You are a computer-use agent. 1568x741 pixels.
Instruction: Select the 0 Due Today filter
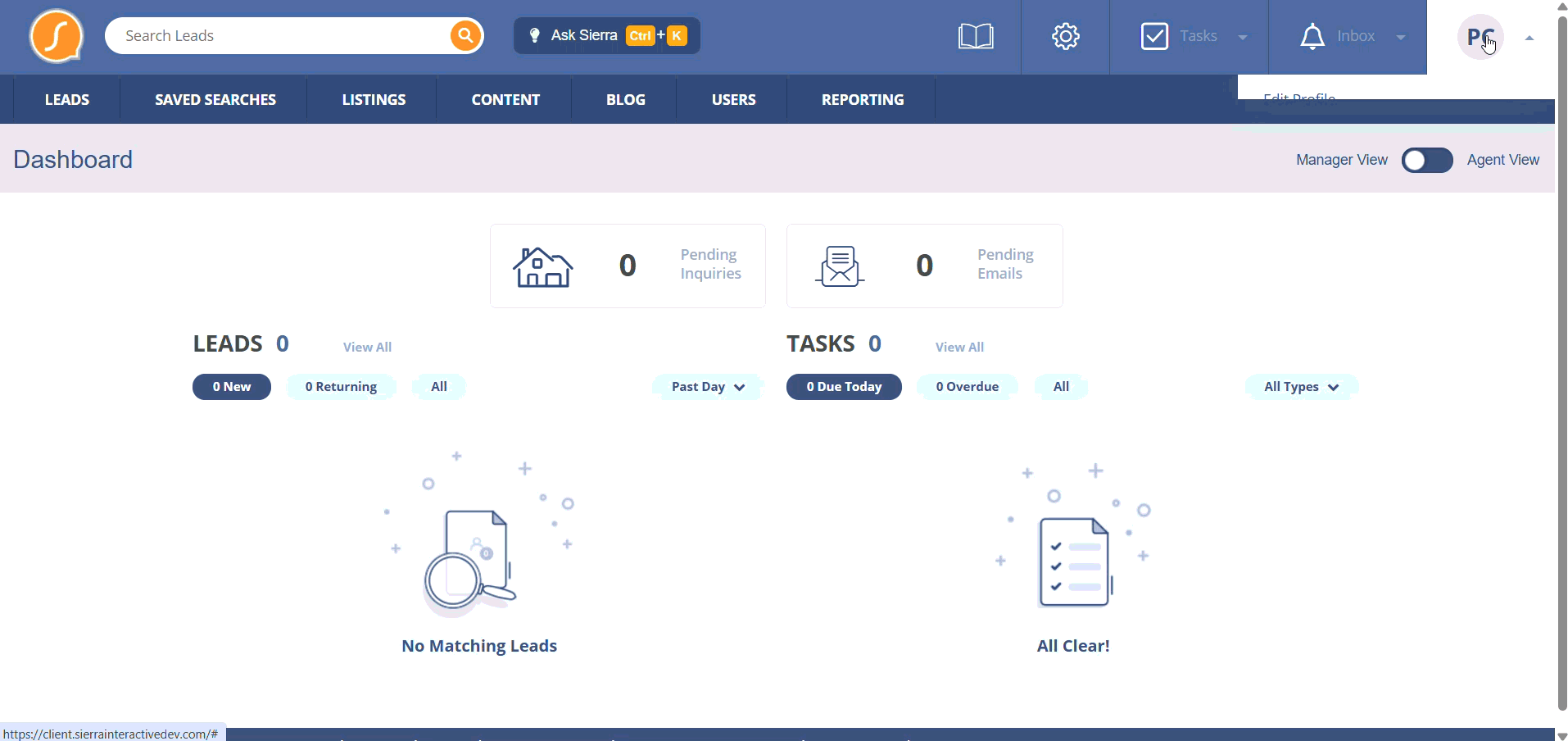coord(844,387)
